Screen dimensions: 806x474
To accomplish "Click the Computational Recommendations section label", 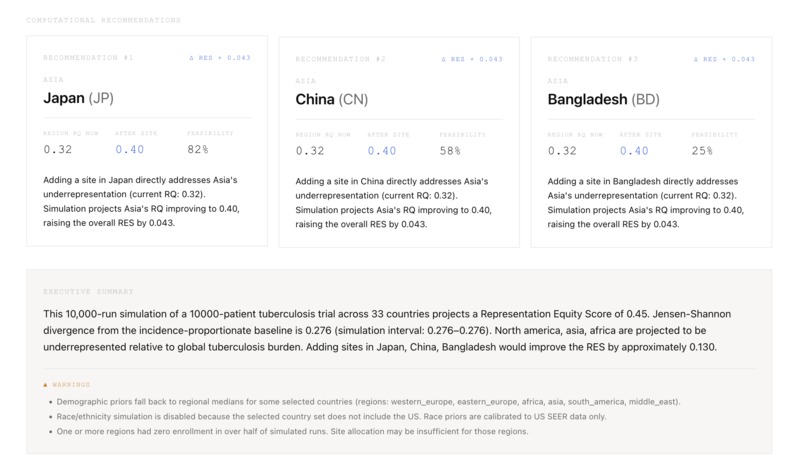I will tap(103, 20).
